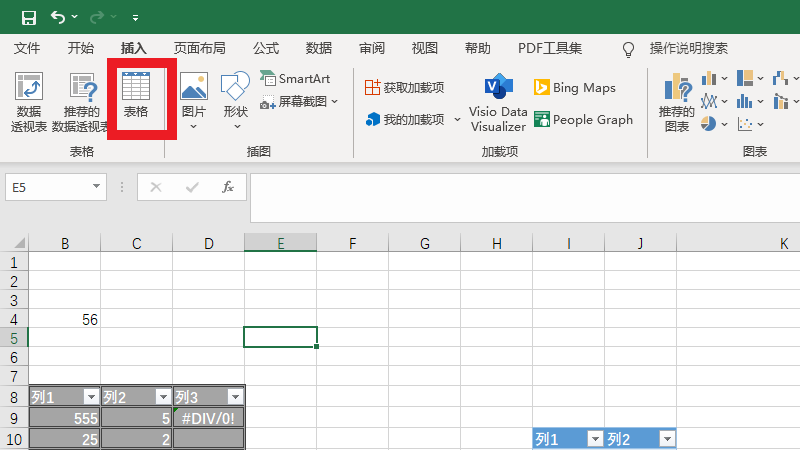Click the Table (表格) button
This screenshot has width=800, height=450.
tap(135, 98)
